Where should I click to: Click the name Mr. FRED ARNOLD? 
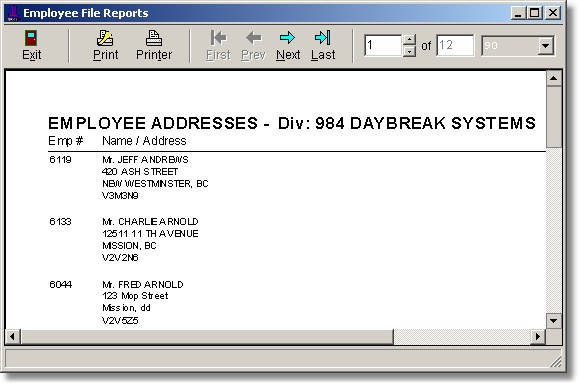tap(143, 284)
